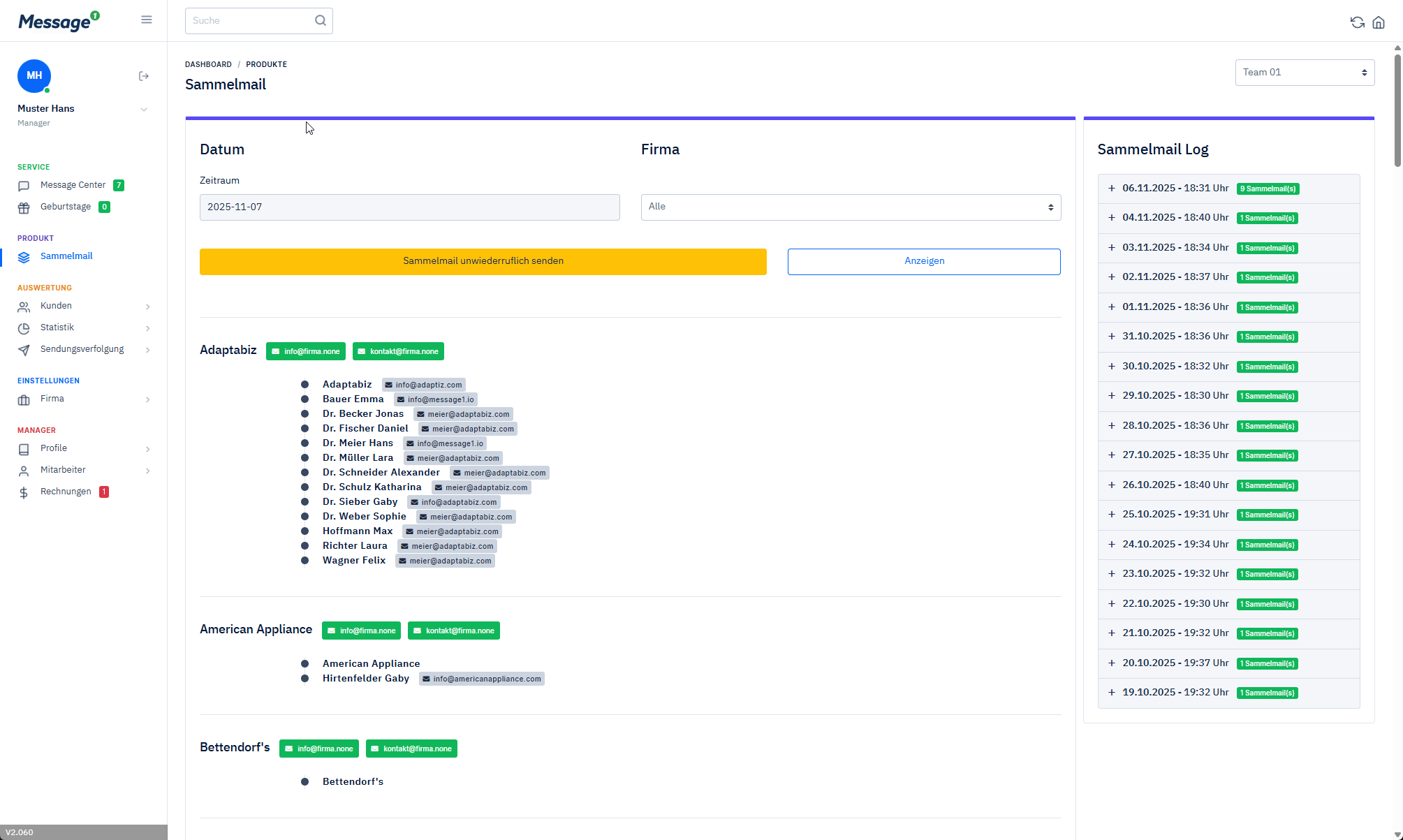
Task: Expand Muster Hans user menu chevron
Action: point(144,109)
